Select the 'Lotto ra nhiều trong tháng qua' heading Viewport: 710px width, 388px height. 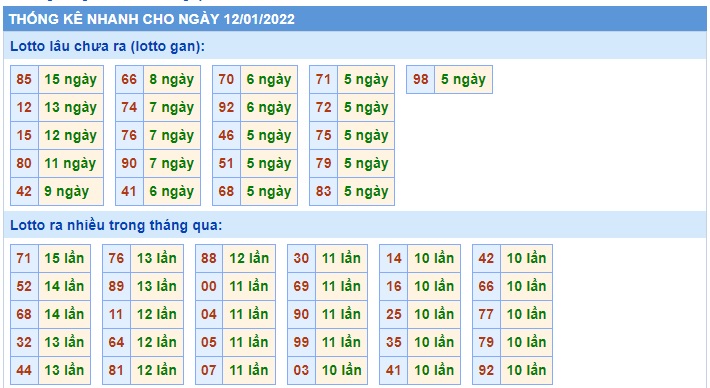pyautogui.click(x=116, y=225)
